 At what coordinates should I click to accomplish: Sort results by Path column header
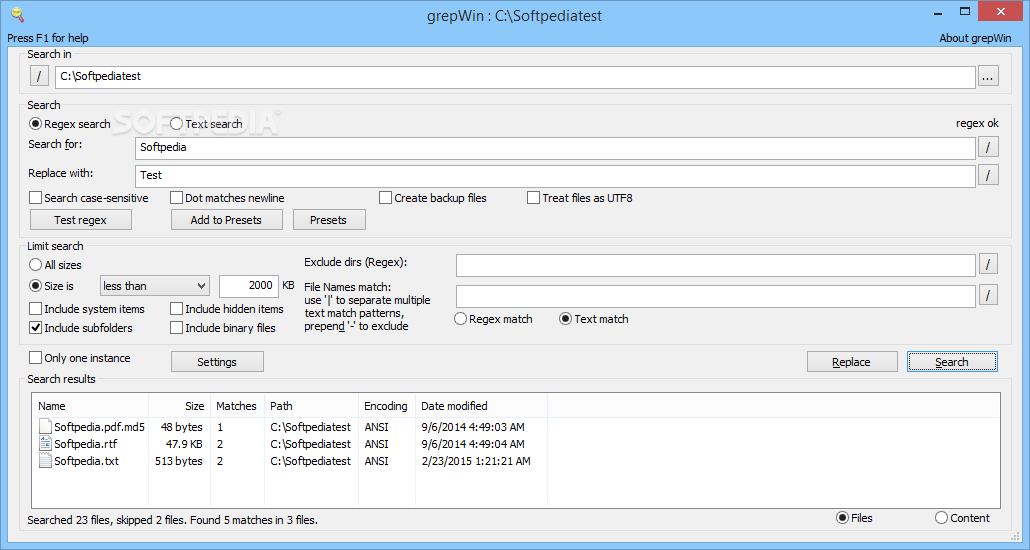click(x=311, y=406)
